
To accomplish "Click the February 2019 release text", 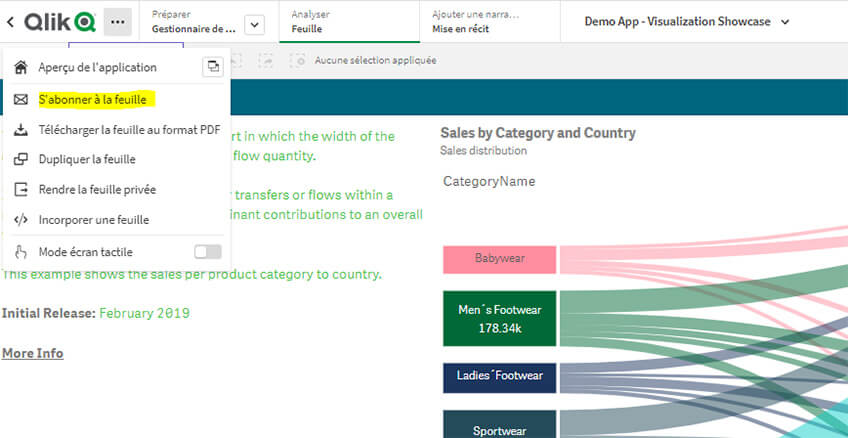I will pyautogui.click(x=144, y=313).
